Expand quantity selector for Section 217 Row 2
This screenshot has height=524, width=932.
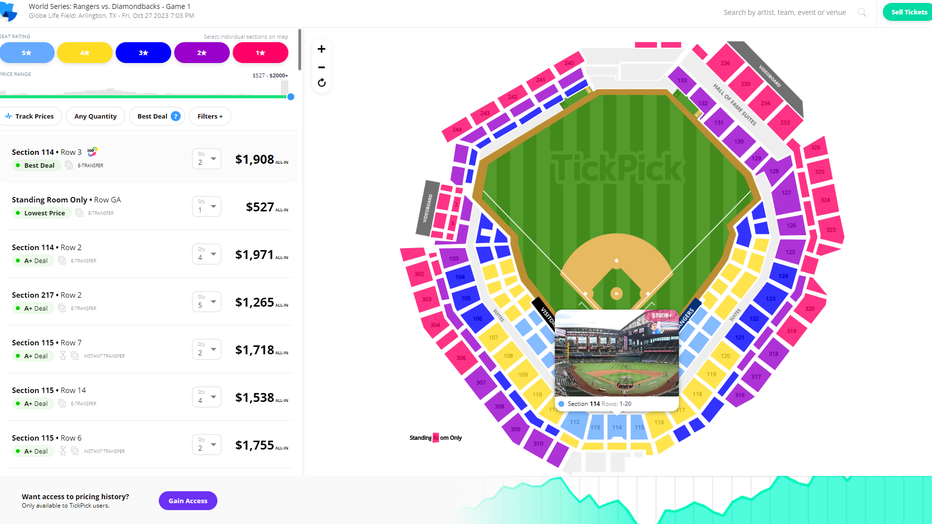click(x=206, y=302)
